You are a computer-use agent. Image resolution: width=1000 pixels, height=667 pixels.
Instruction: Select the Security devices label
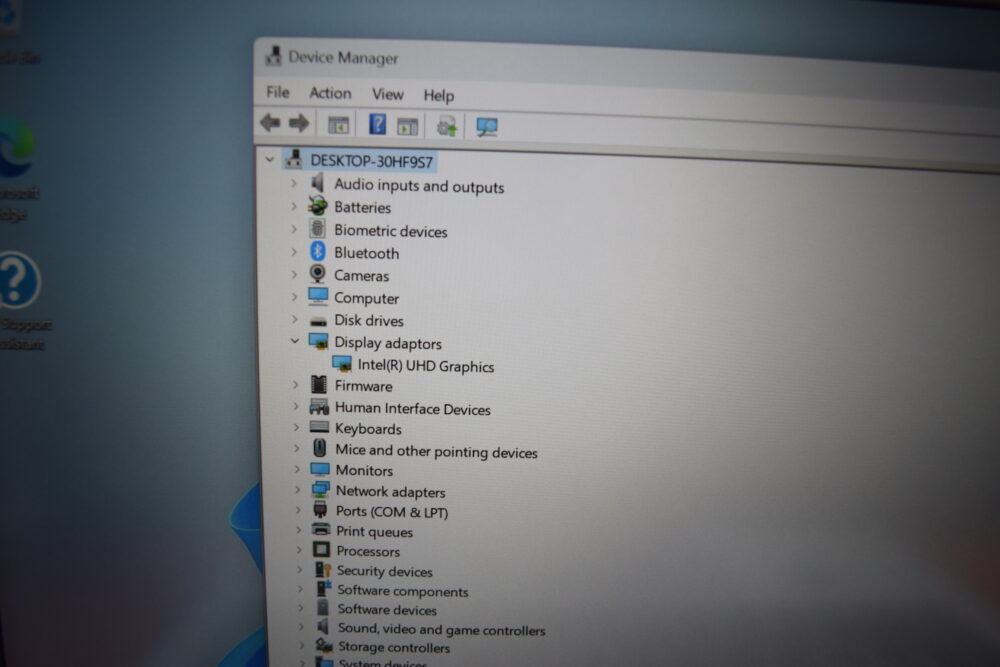pos(385,571)
